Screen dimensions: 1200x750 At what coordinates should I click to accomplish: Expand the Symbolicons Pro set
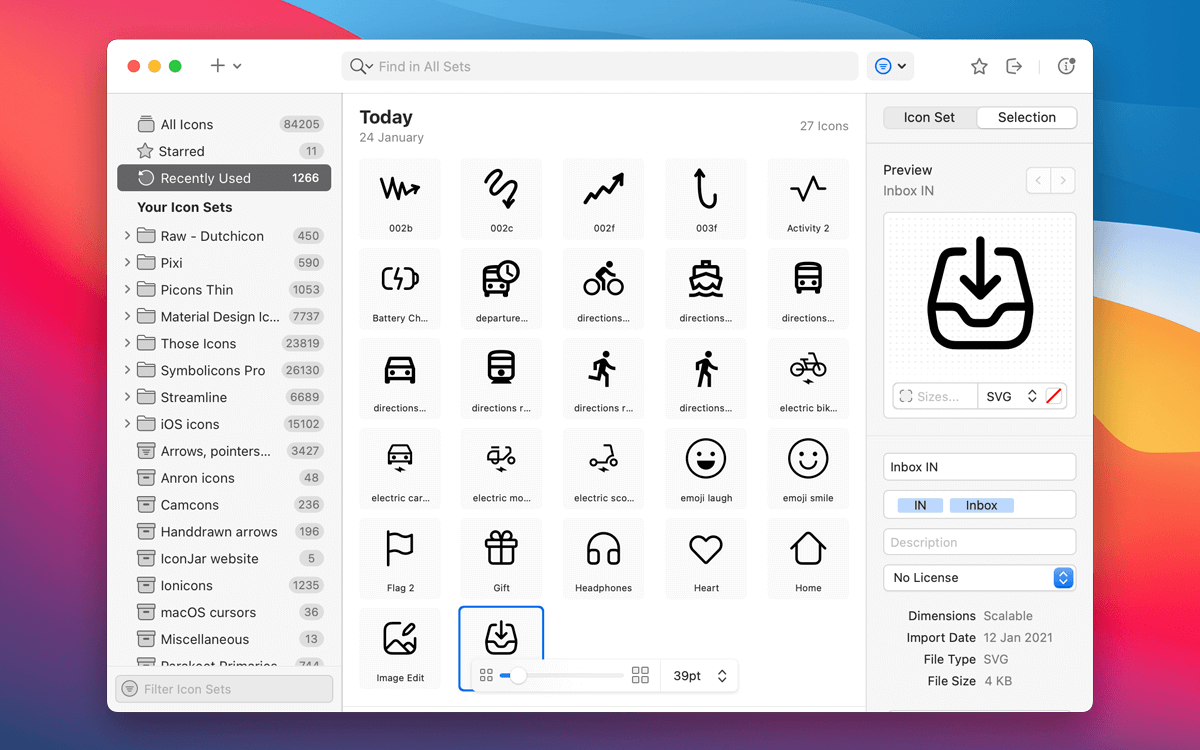(127, 370)
